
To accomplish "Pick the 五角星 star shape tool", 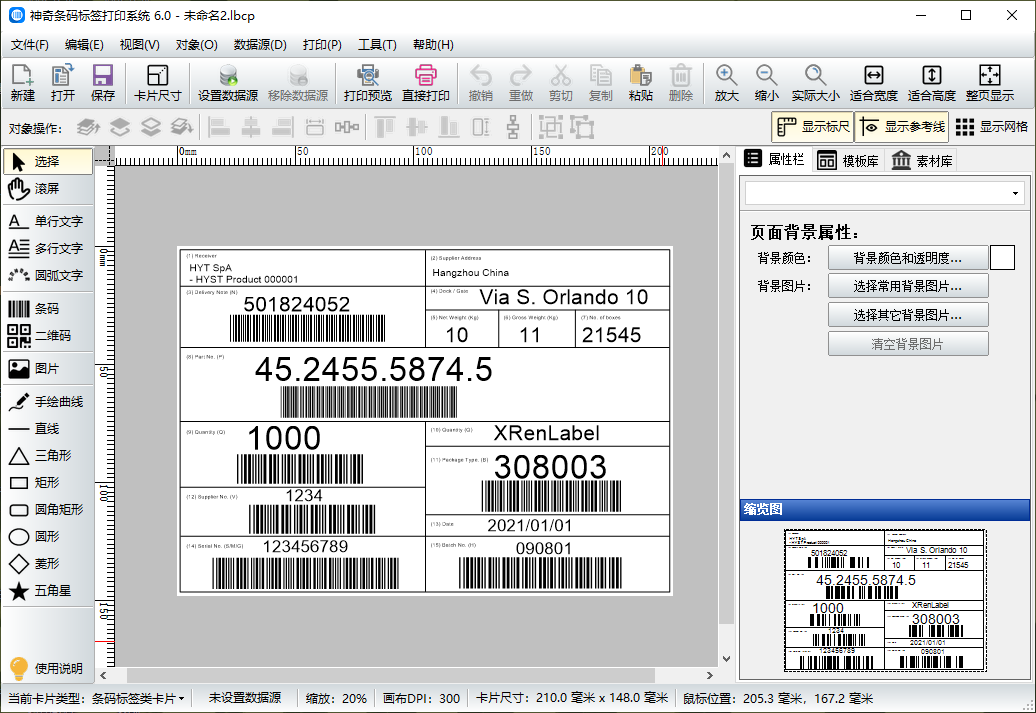I will 47,591.
